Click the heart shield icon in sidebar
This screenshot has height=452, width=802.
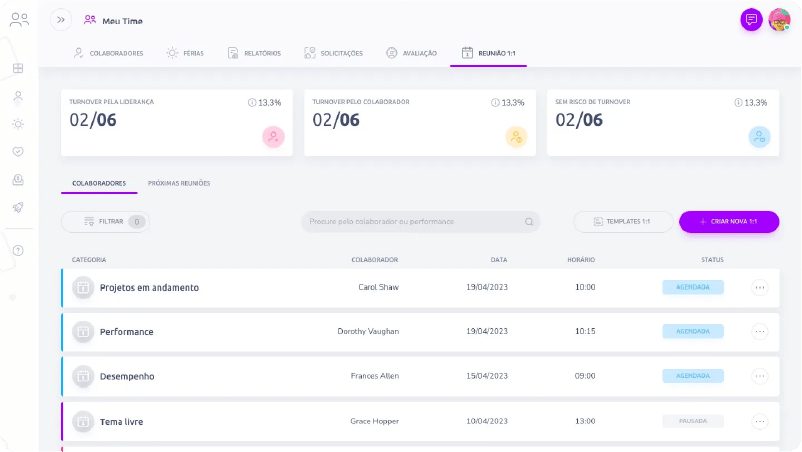(x=18, y=151)
